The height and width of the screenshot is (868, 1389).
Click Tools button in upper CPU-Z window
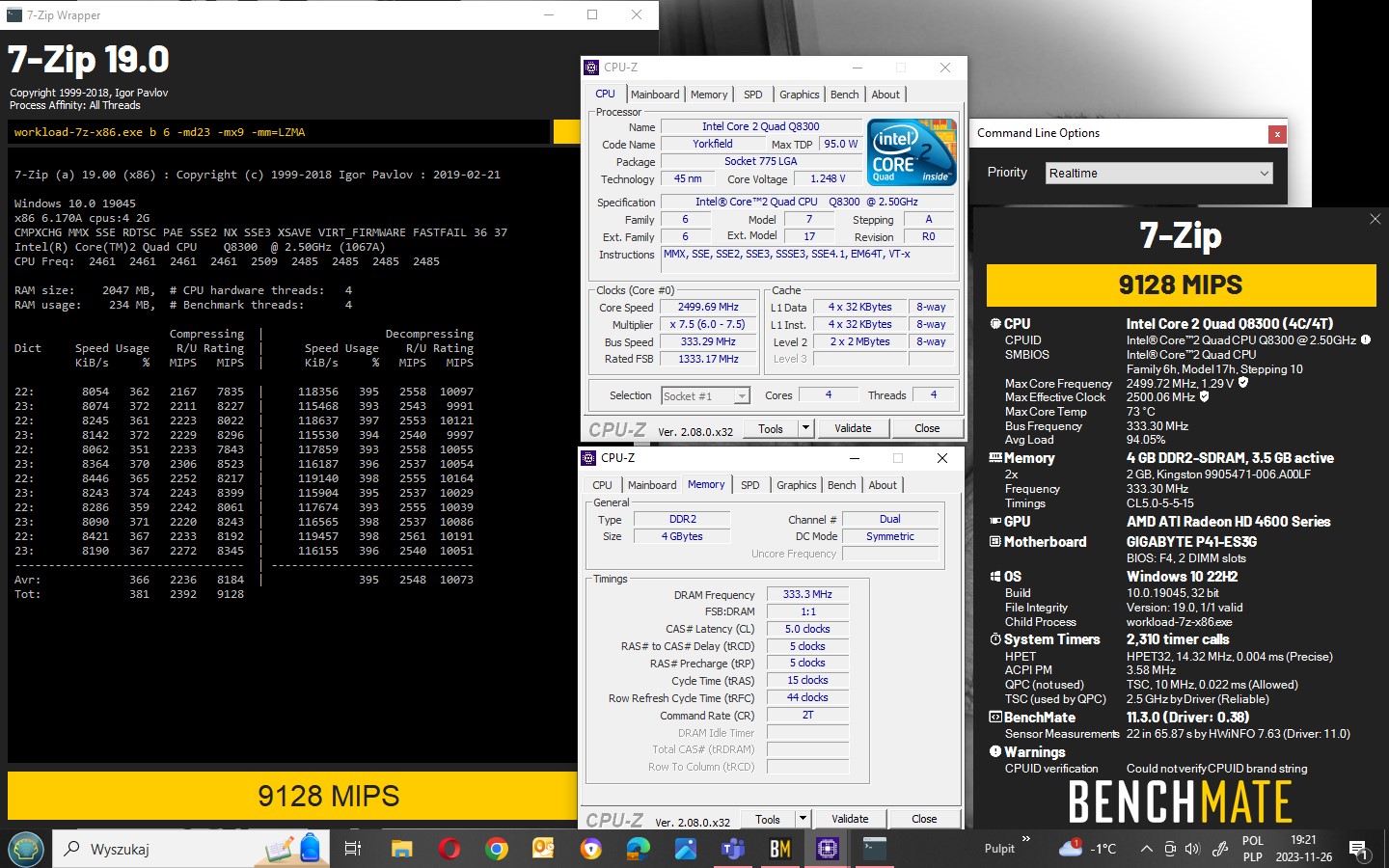click(x=771, y=428)
